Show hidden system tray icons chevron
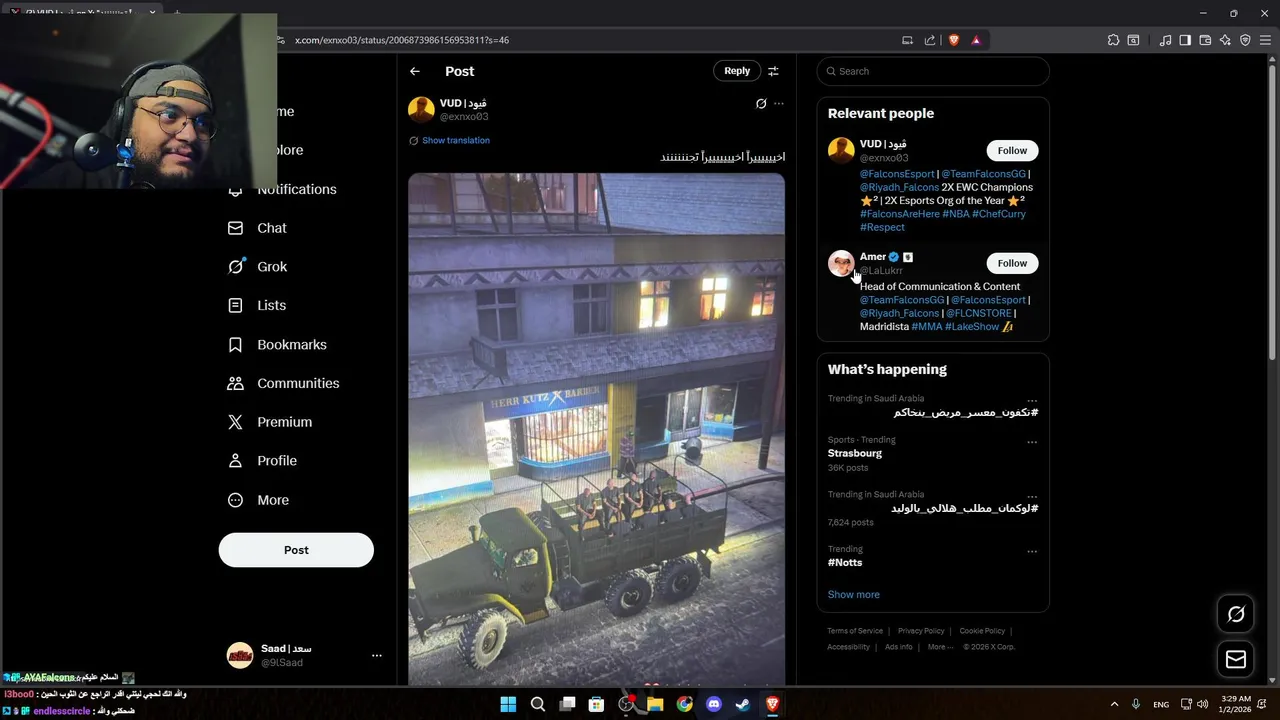This screenshot has width=1280, height=720. (x=1114, y=704)
